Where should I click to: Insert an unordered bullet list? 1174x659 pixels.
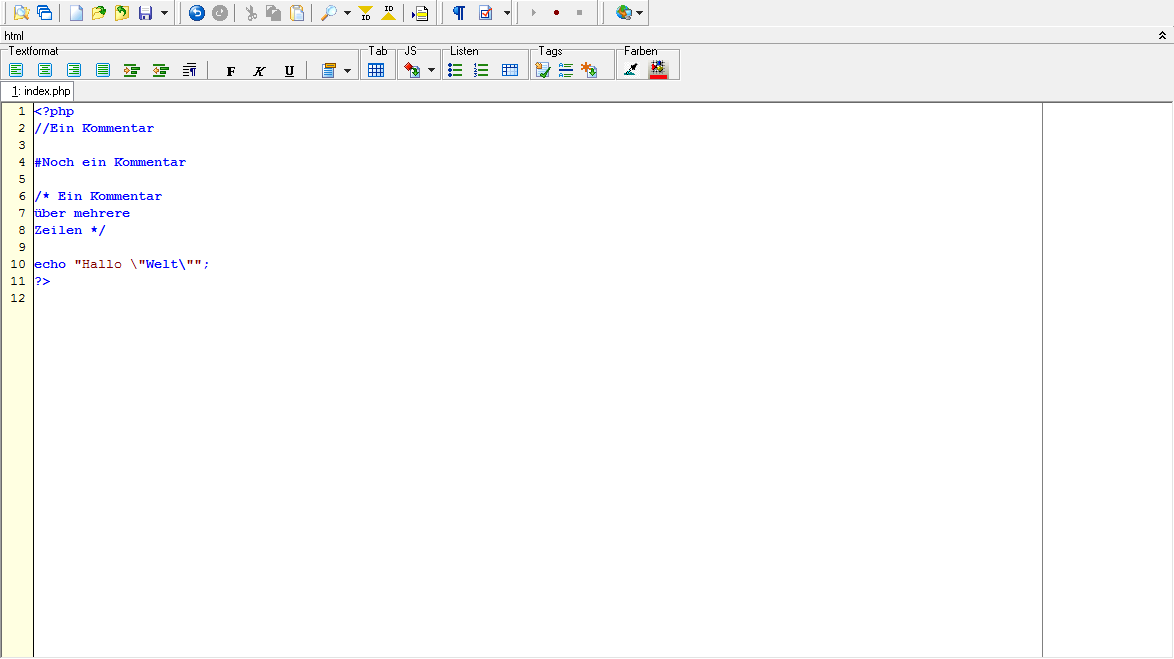point(455,70)
